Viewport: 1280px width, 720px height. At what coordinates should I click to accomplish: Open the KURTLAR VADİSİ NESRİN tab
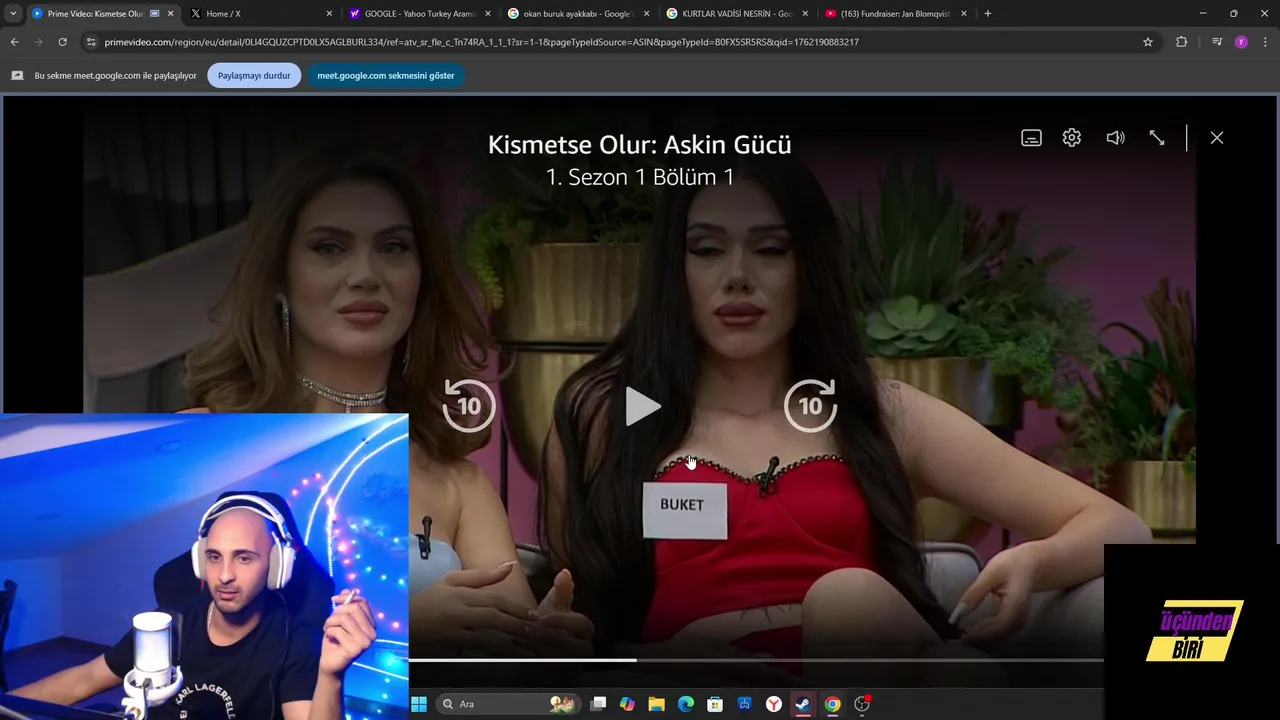point(737,14)
